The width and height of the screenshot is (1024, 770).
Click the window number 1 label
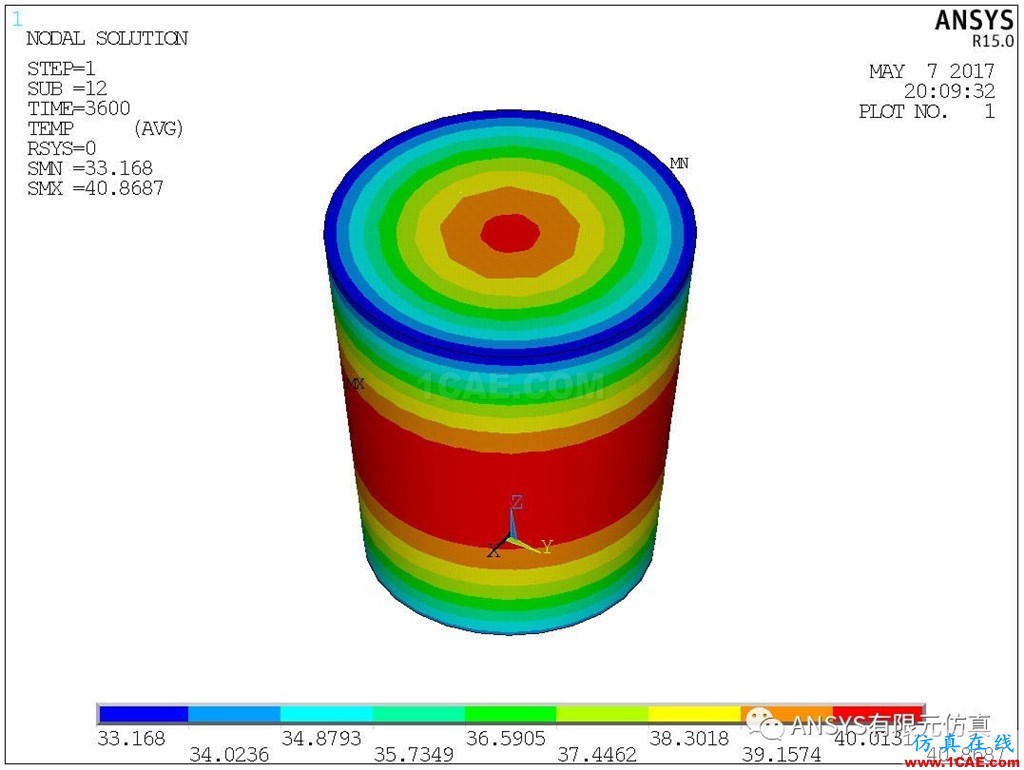point(17,20)
